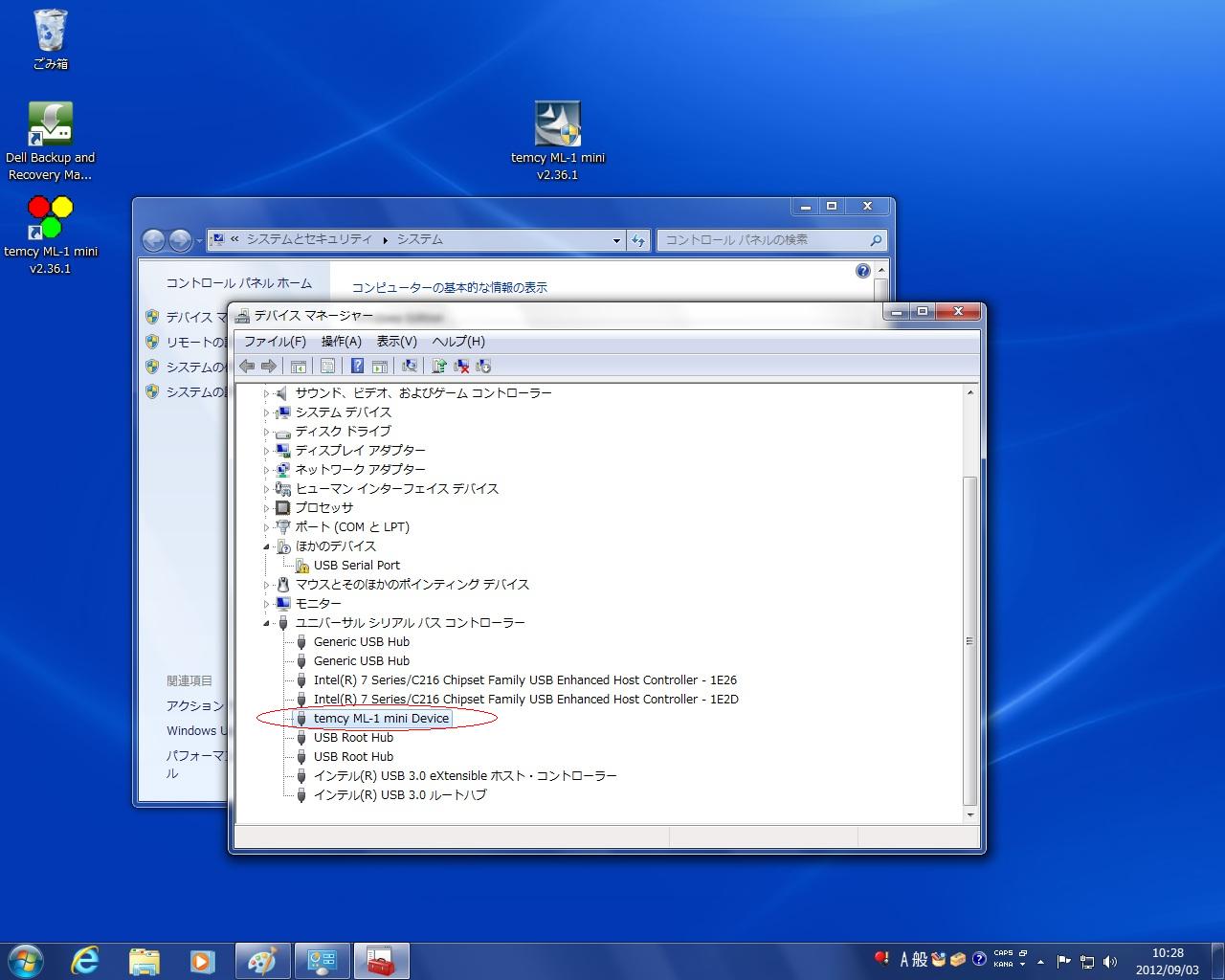
Task: Click システムとセキュリティ breadcrumb
Action: (309, 240)
